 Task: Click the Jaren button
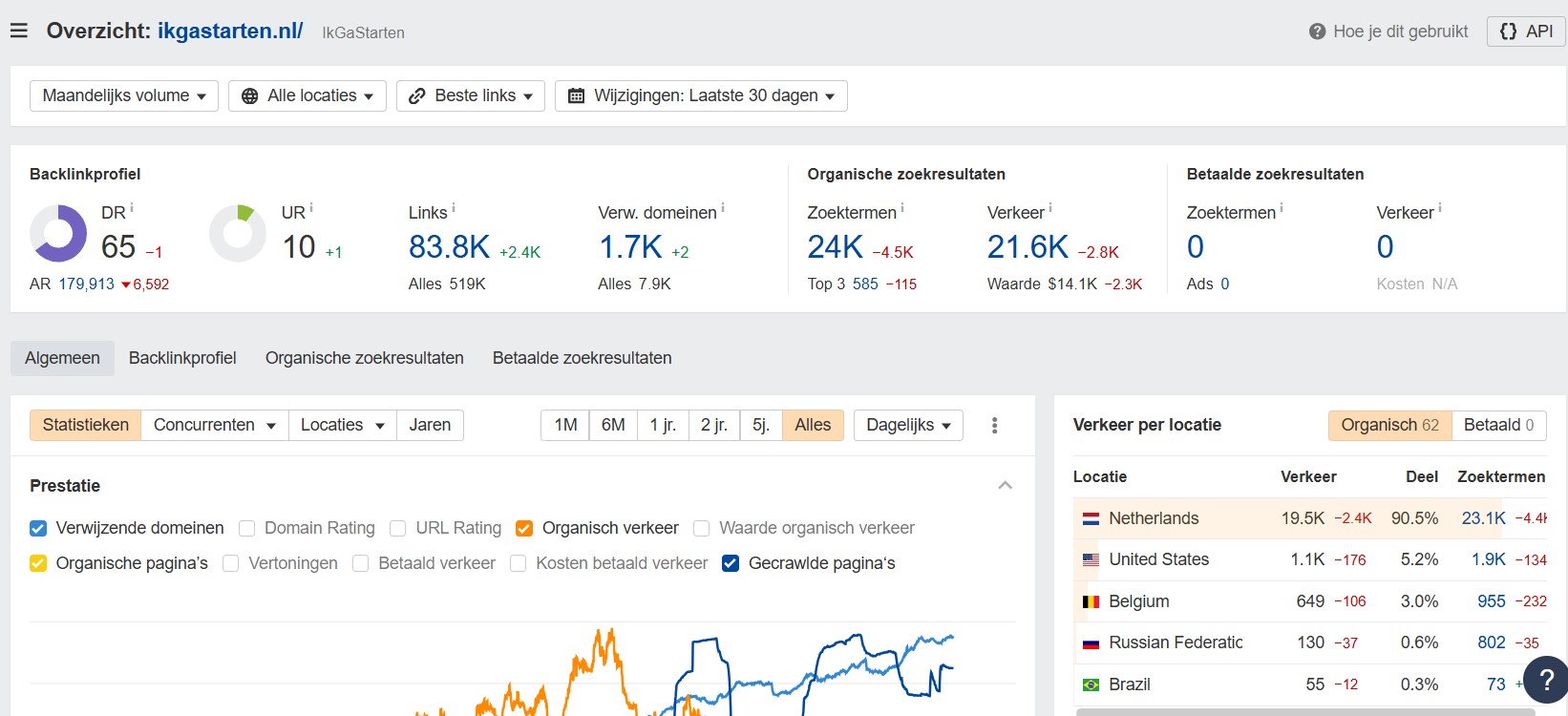pyautogui.click(x=430, y=425)
